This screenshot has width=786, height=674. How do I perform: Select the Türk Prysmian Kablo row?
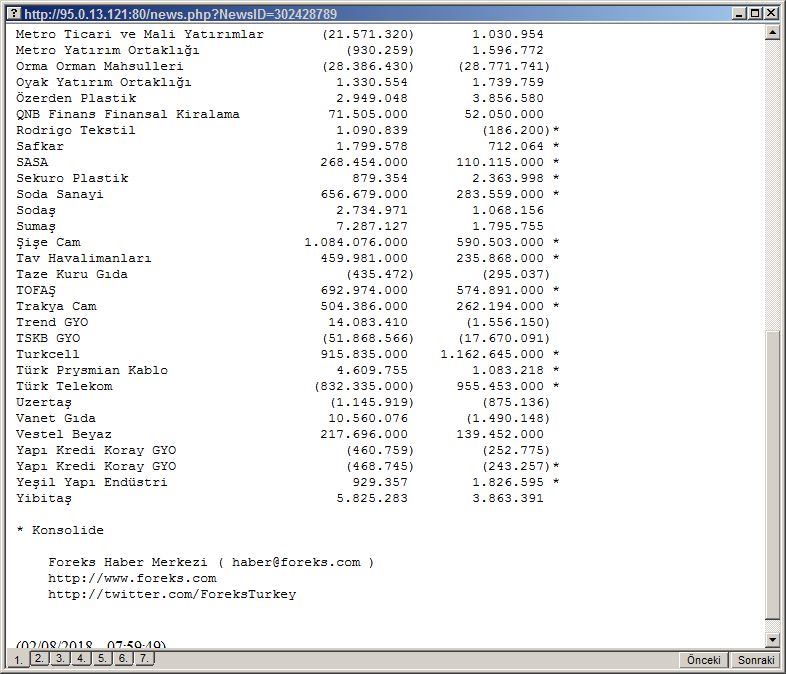click(288, 370)
